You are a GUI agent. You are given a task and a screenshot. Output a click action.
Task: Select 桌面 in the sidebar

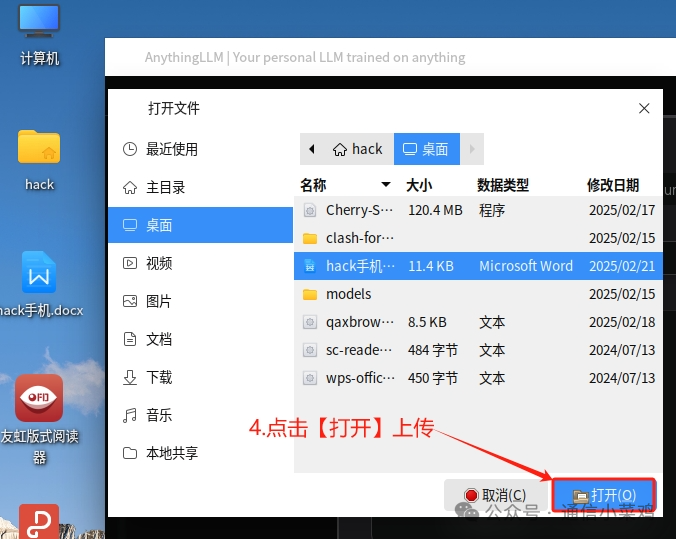tap(200, 225)
